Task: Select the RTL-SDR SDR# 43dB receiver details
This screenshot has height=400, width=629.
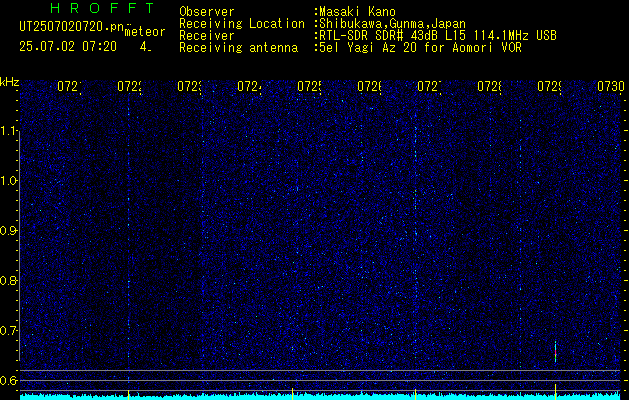Action: (x=438, y=36)
